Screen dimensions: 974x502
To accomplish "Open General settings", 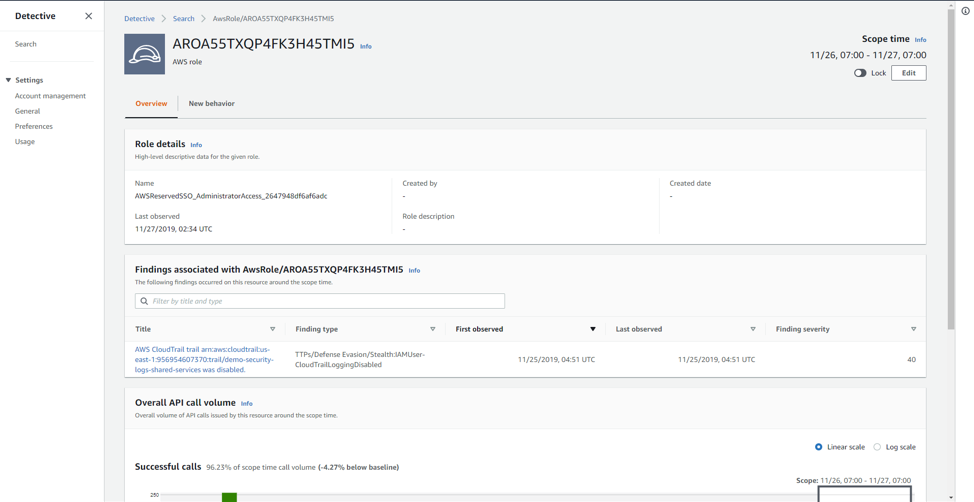I will 27,111.
